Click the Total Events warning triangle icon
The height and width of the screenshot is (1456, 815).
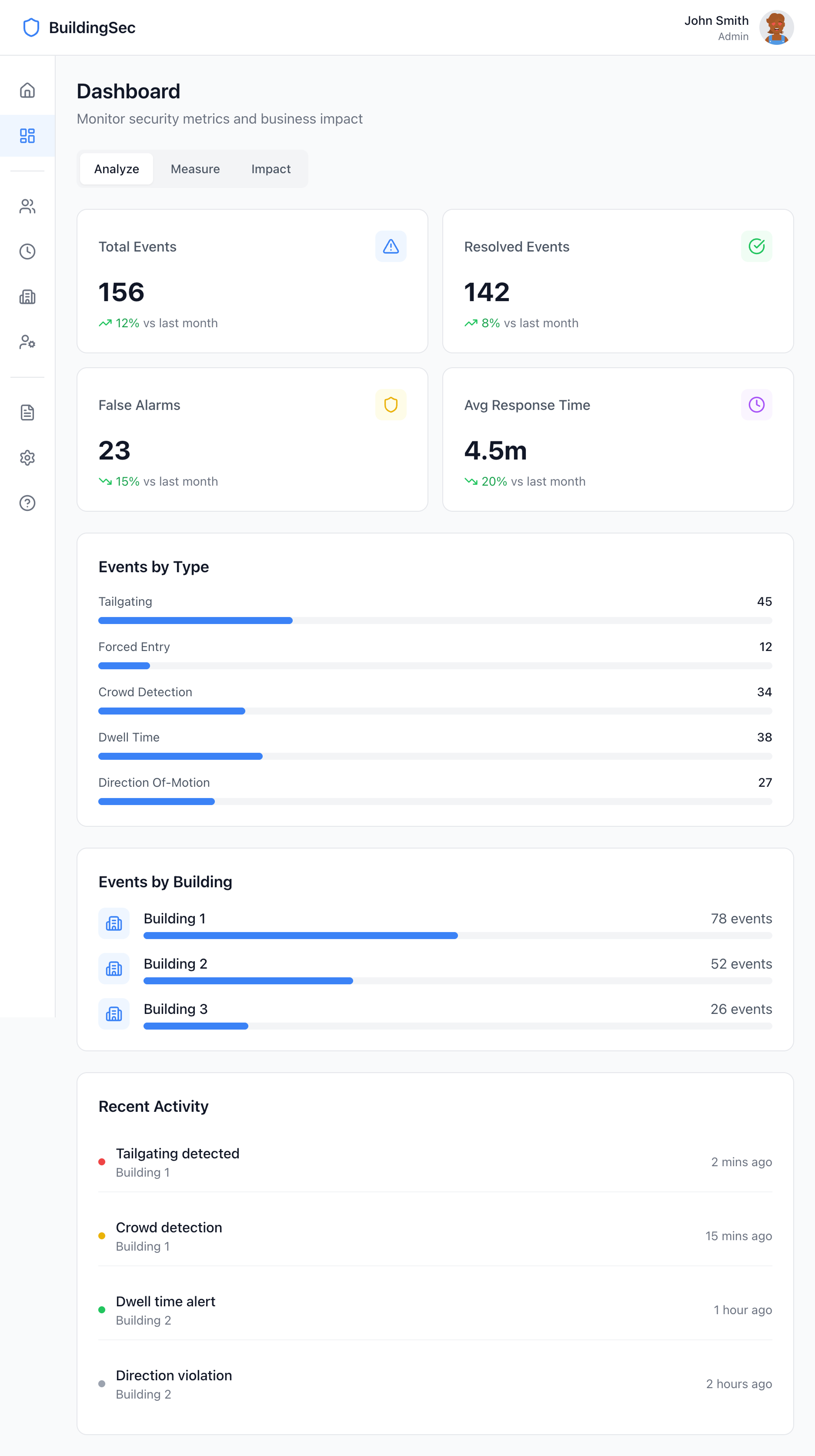pos(391,246)
